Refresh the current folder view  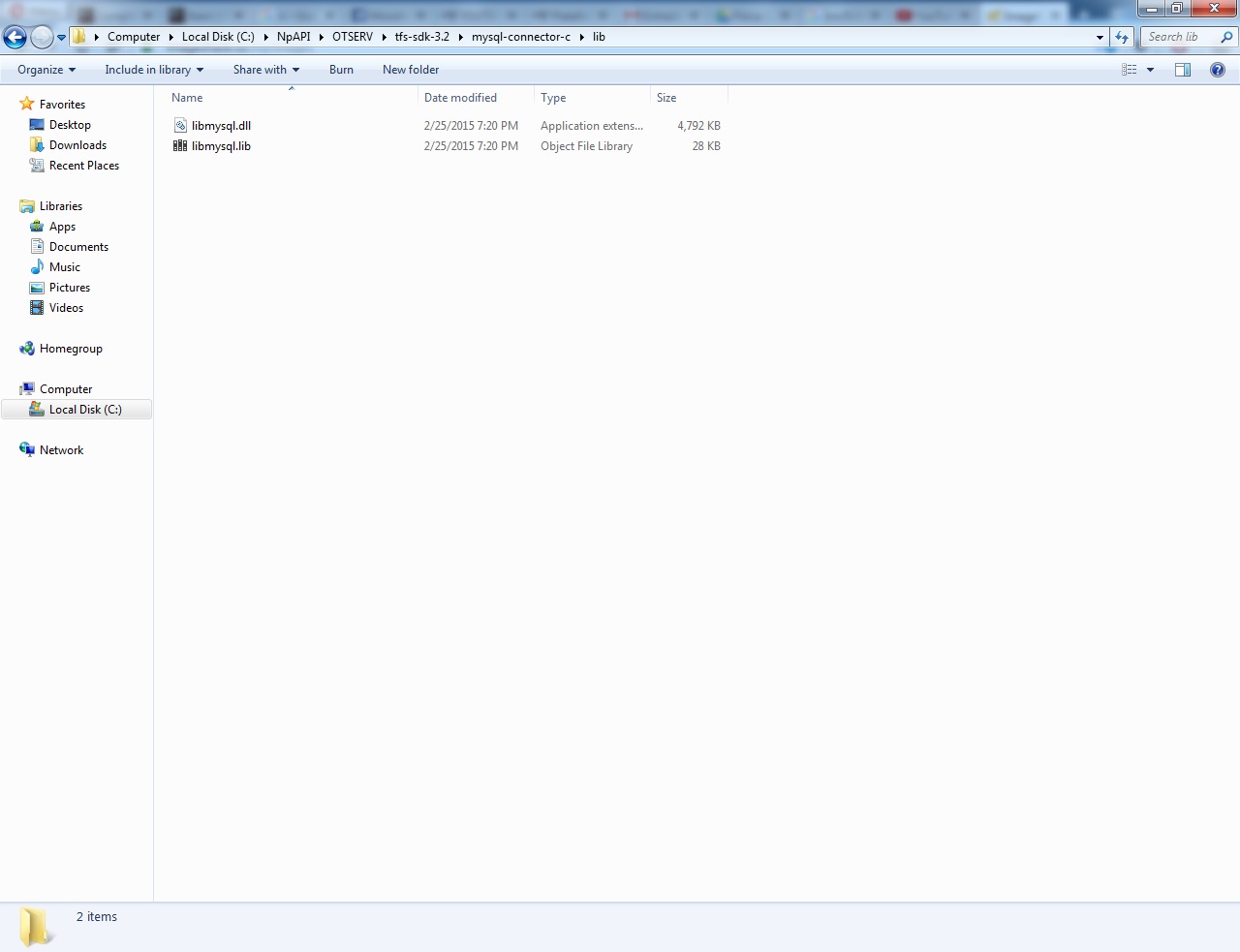click(x=1122, y=37)
